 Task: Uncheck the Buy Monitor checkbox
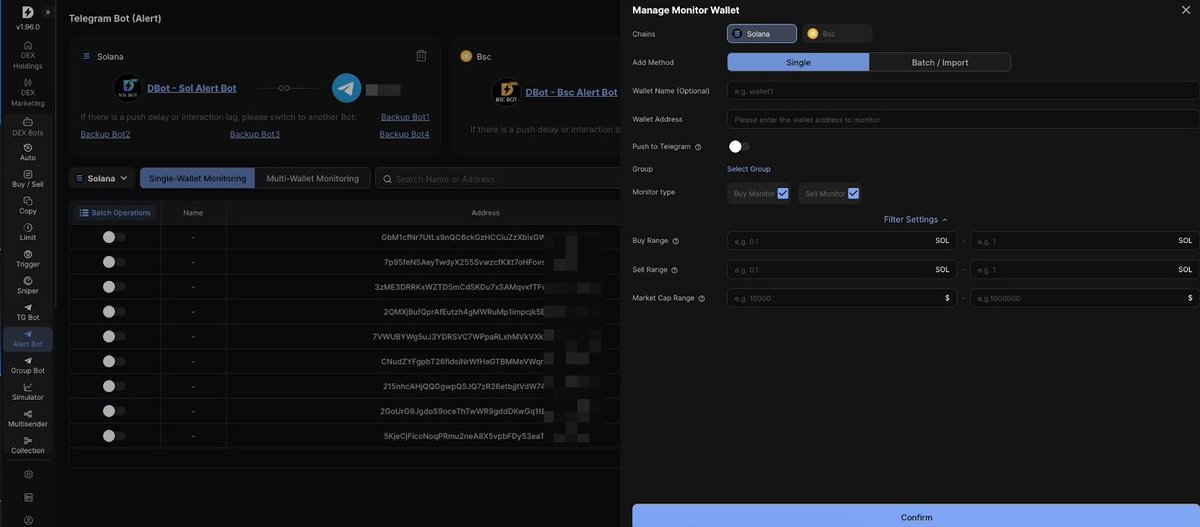783,193
